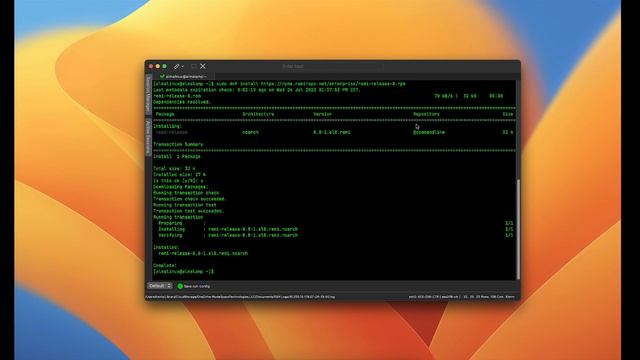Click the 'Running transaction' line

coord(178,217)
